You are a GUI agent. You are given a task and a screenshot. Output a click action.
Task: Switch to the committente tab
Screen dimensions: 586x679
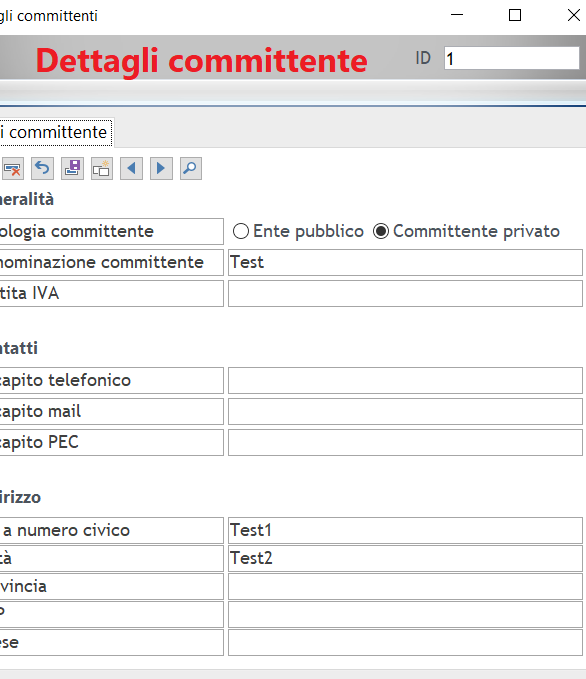point(55,133)
